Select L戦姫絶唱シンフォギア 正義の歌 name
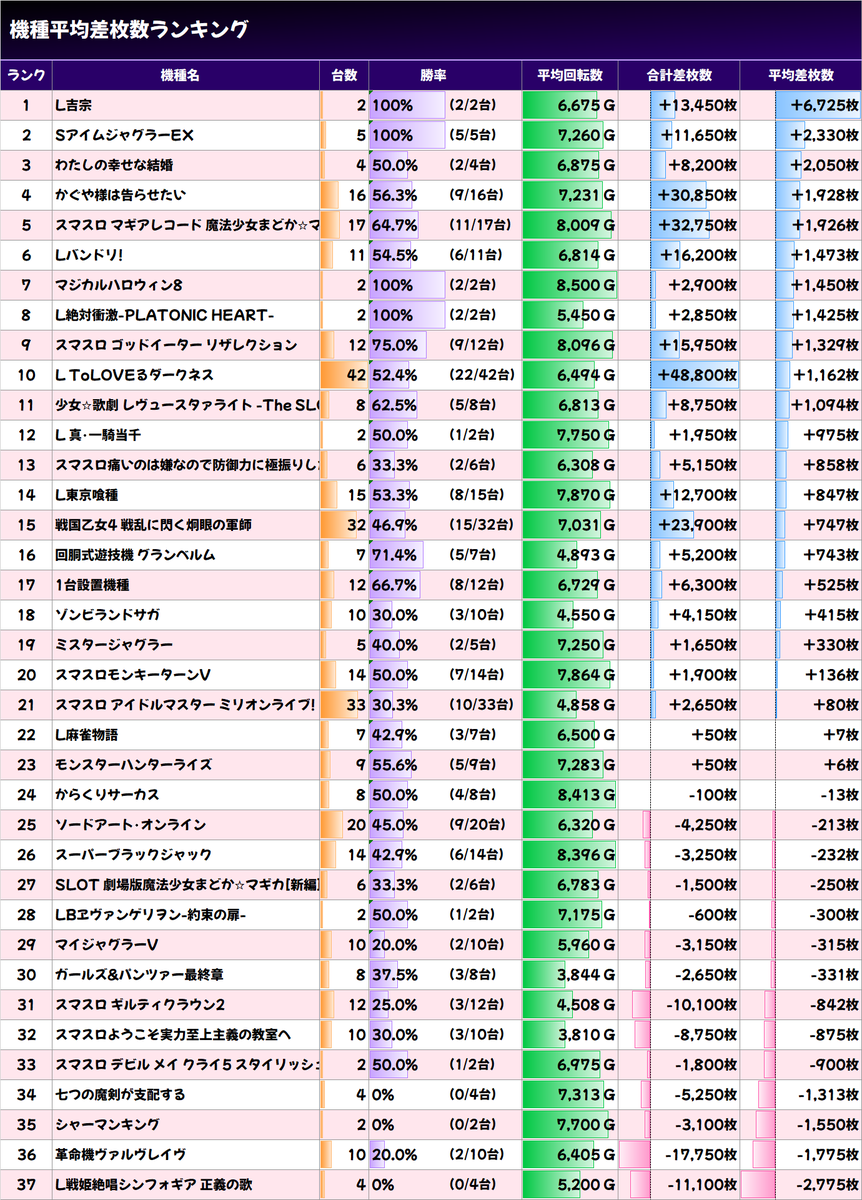The height and width of the screenshot is (1200, 862). click(153, 1185)
